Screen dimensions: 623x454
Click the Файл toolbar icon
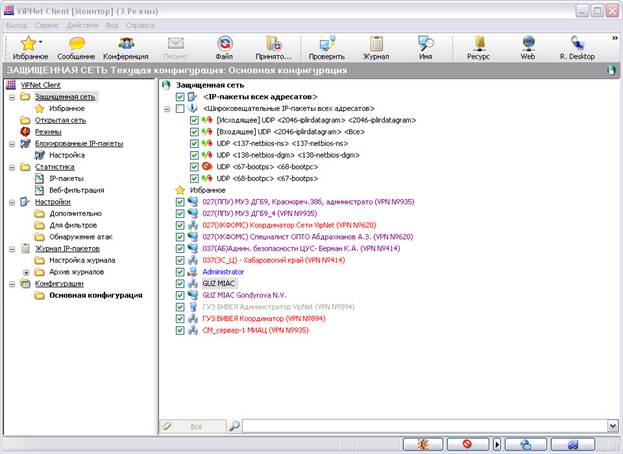[224, 43]
